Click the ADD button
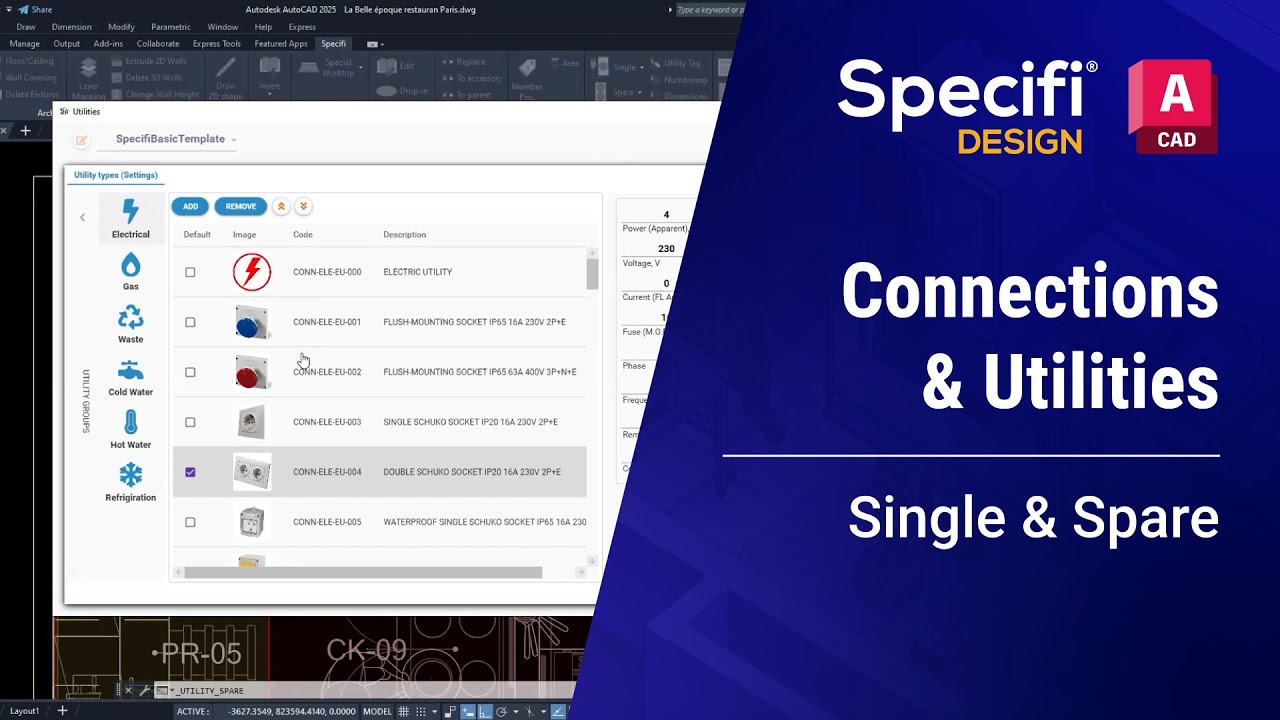1280x720 pixels. [x=190, y=206]
